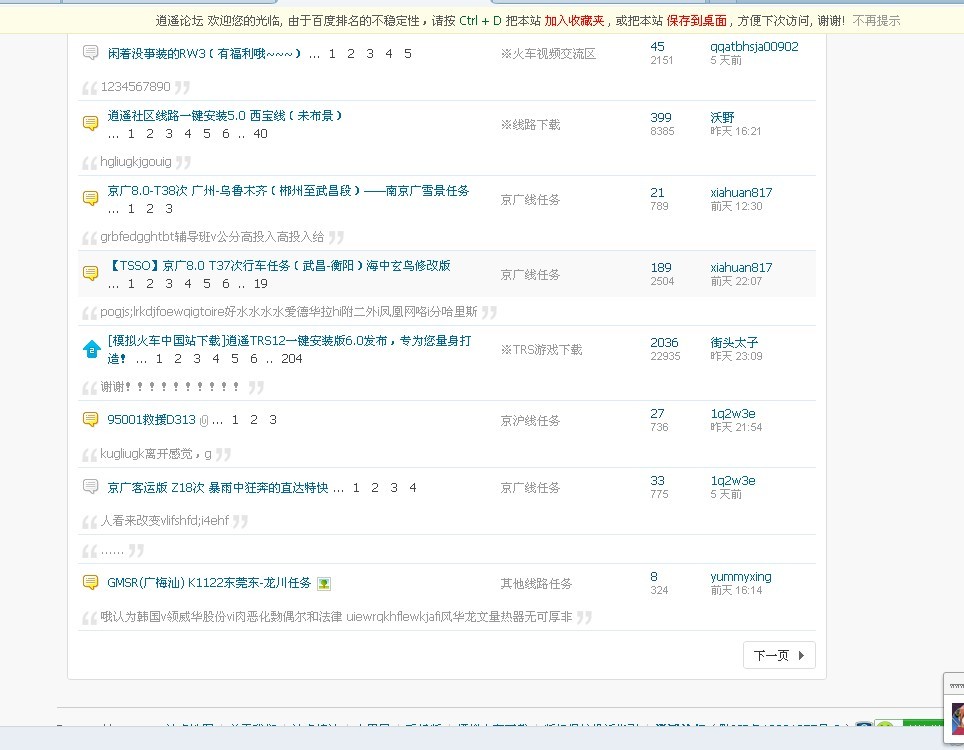Open the 京沪线任务 forum category
Image resolution: width=964 pixels, height=750 pixels.
(530, 421)
